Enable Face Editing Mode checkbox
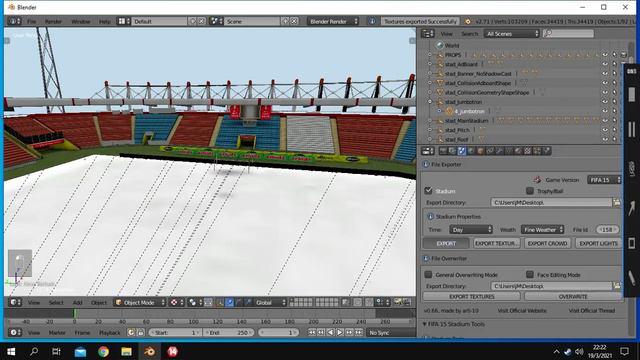 tap(530, 274)
